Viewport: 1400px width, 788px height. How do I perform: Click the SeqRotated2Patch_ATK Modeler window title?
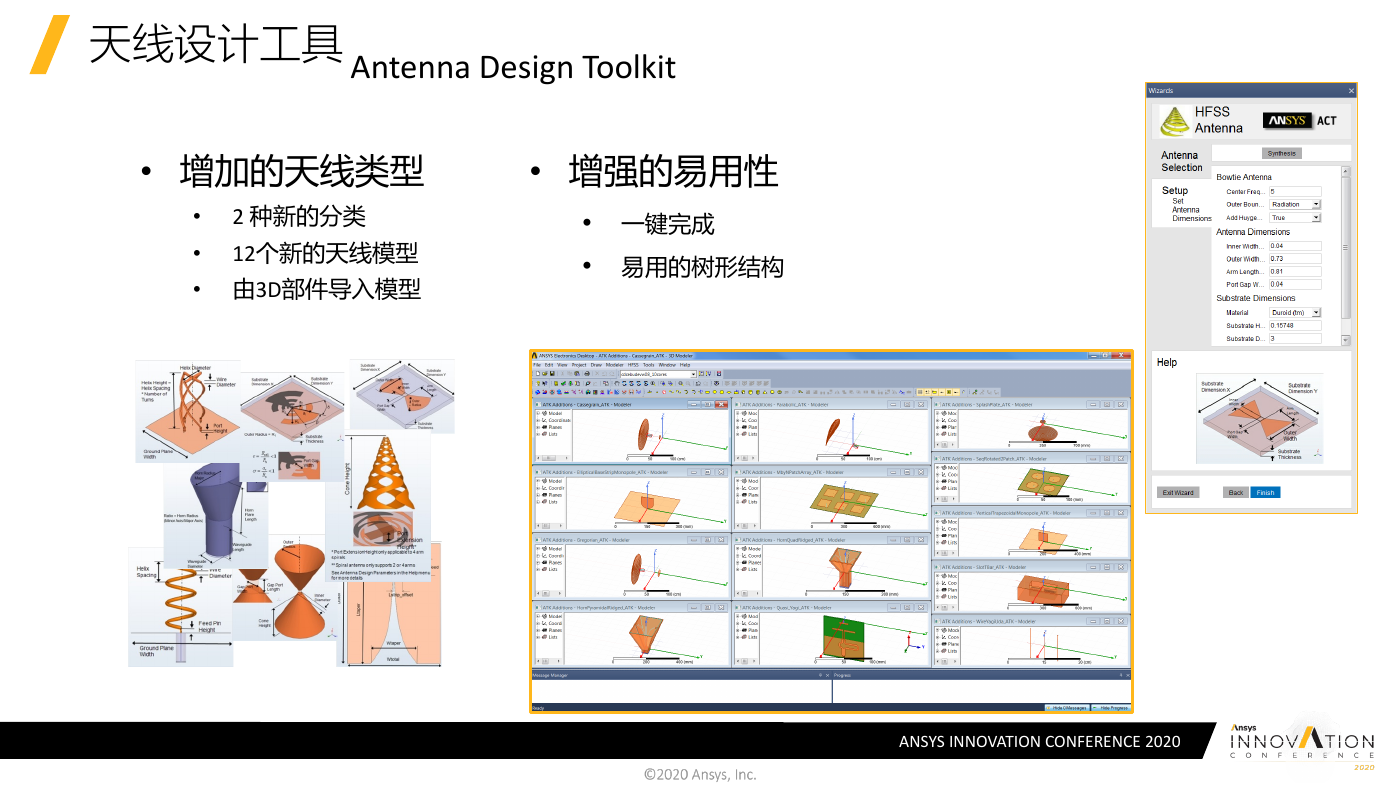996,459
